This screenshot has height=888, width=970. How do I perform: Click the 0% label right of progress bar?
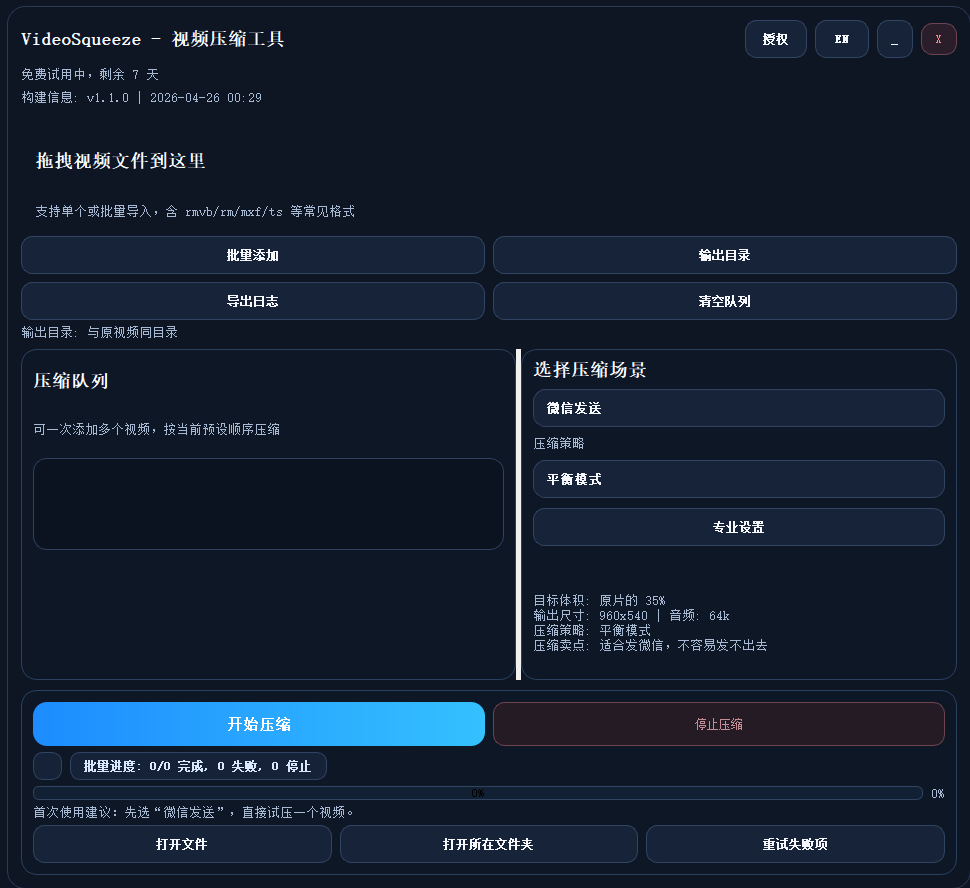point(938,793)
